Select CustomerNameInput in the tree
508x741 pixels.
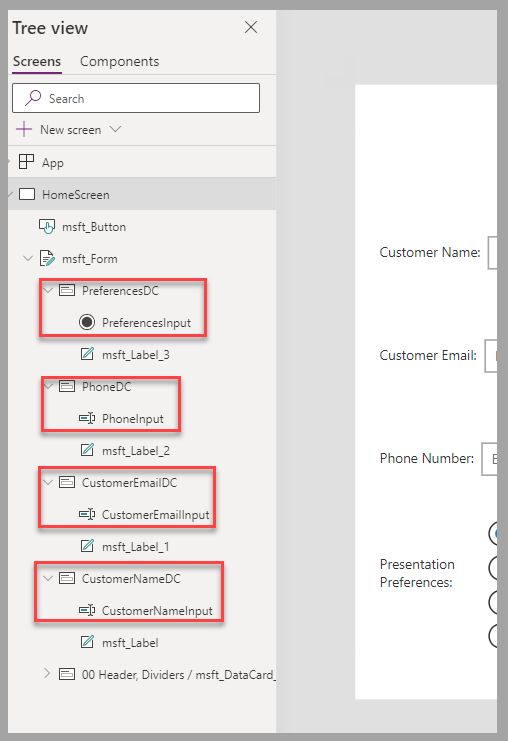point(157,611)
